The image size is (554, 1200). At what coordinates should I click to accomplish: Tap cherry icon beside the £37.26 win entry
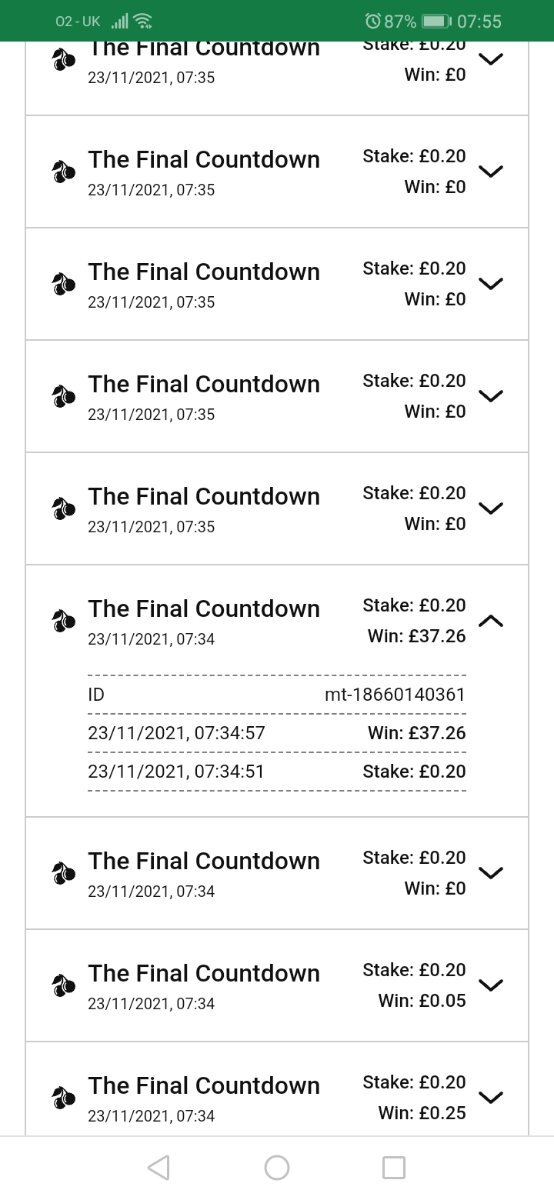coord(64,621)
